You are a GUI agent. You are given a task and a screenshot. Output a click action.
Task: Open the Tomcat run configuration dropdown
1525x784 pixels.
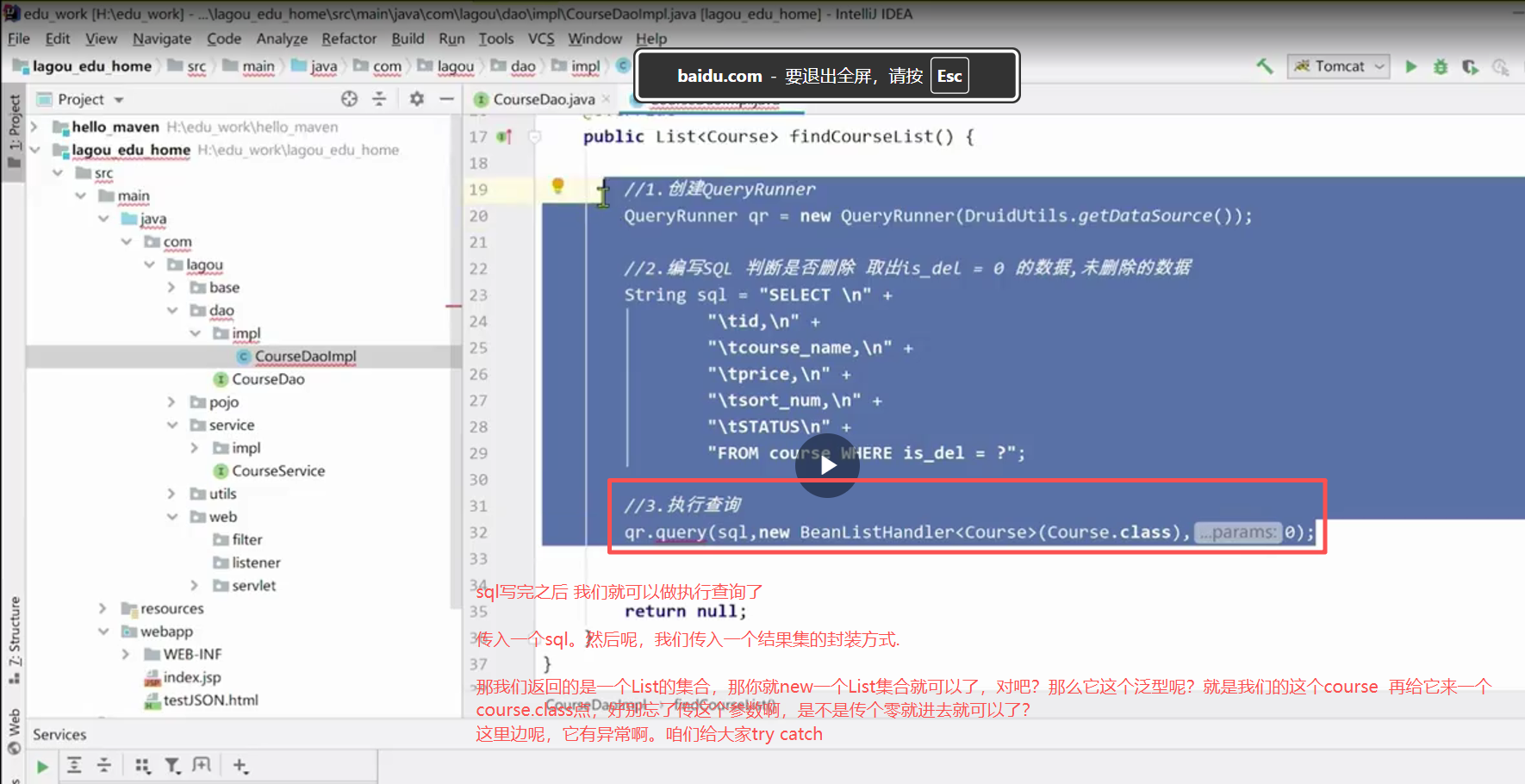pos(1339,66)
